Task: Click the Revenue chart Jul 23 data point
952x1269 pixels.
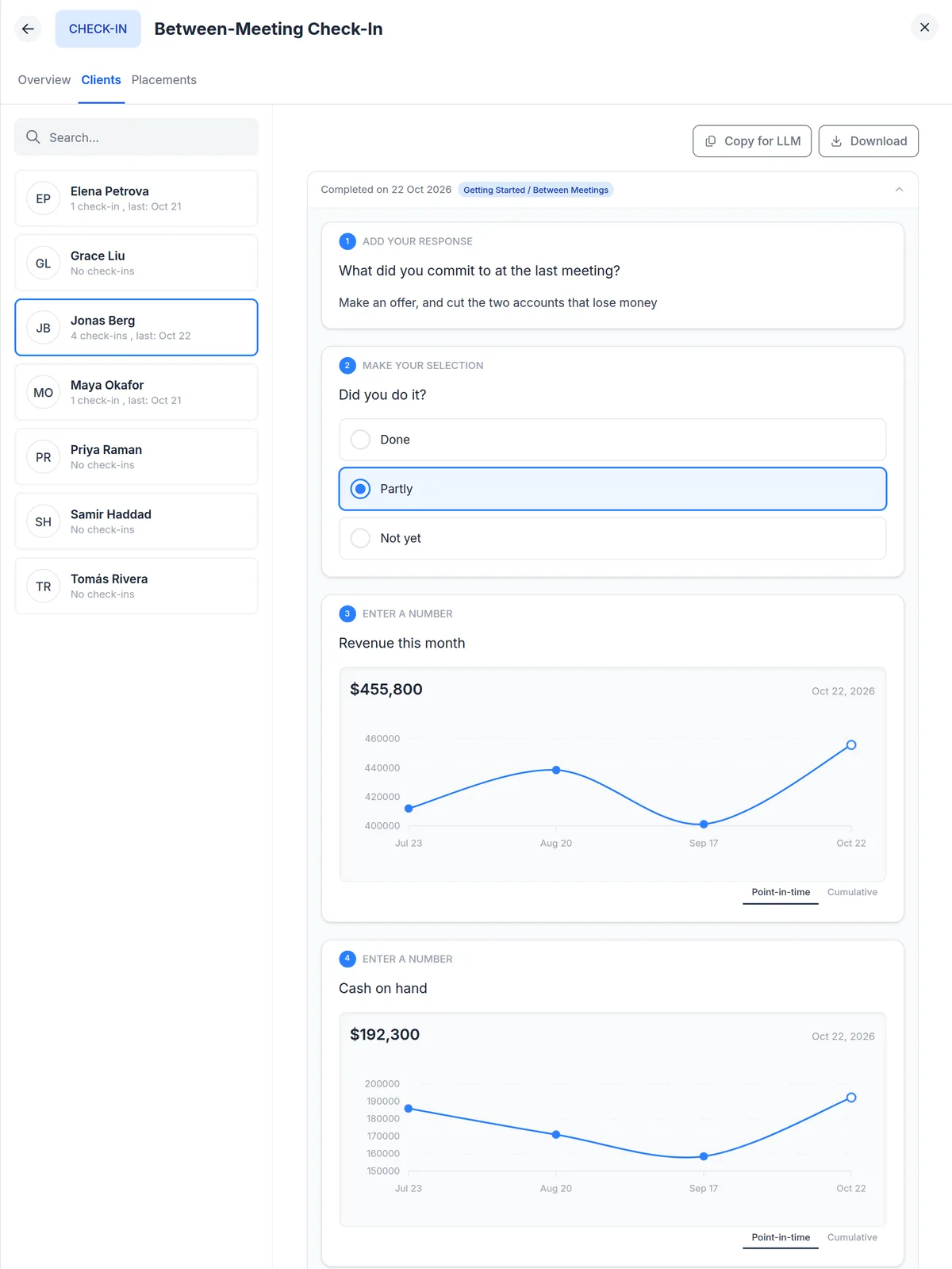Action: 409,809
